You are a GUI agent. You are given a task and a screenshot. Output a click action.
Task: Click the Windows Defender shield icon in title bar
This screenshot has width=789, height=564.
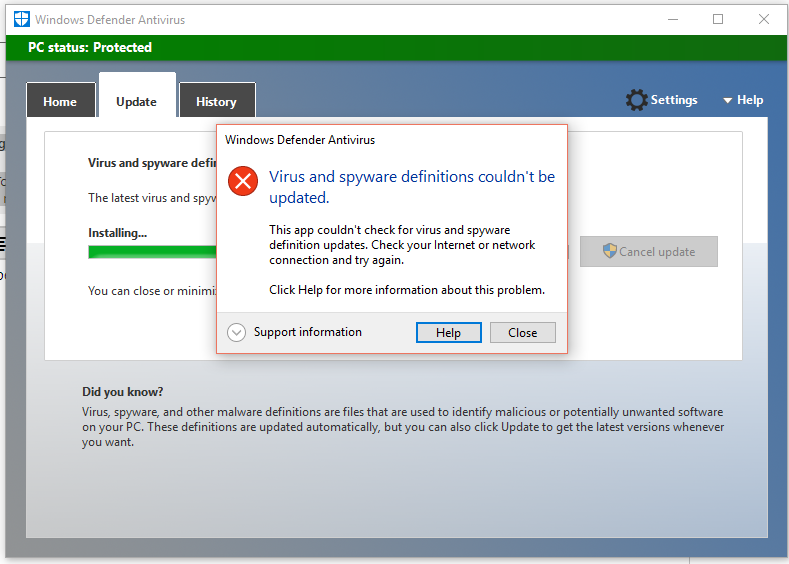[x=22, y=19]
